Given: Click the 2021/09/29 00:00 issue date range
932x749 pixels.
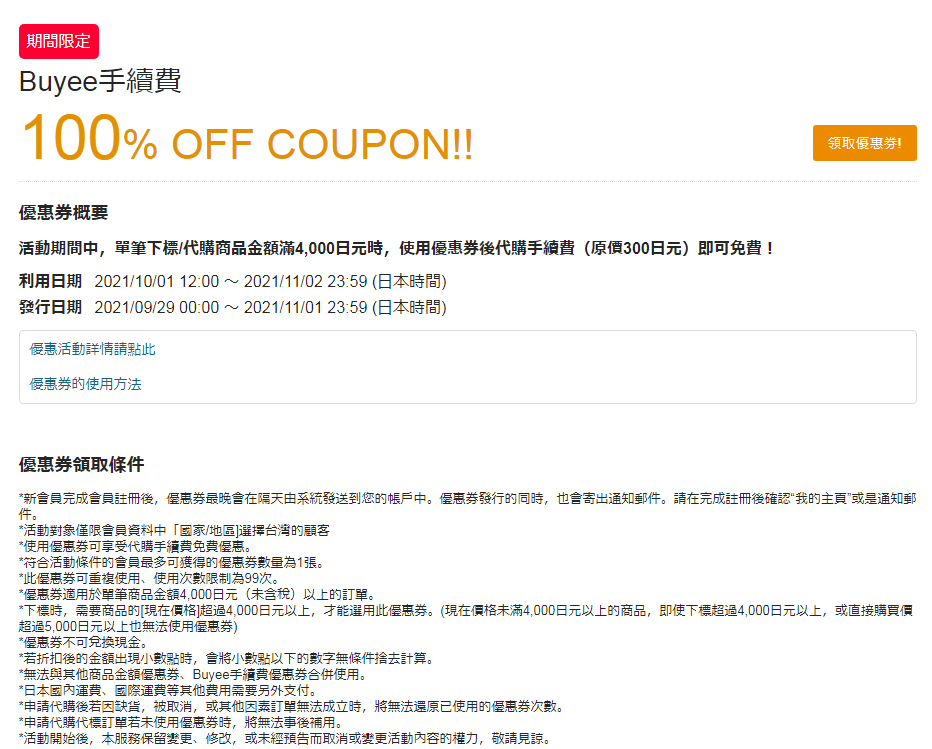Looking at the screenshot, I should (x=270, y=307).
